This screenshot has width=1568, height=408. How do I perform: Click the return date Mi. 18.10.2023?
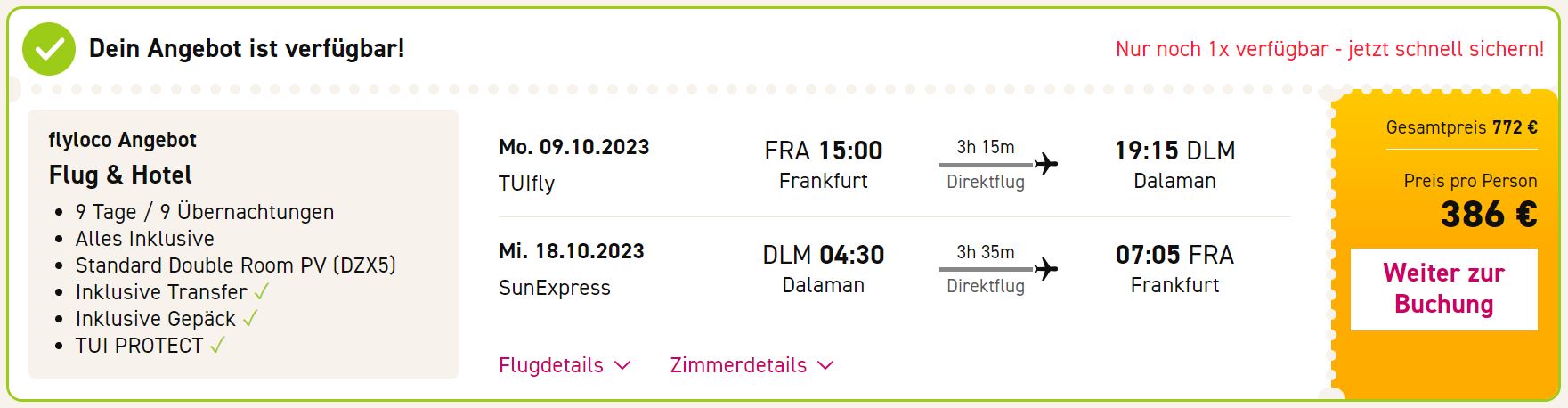point(572,251)
